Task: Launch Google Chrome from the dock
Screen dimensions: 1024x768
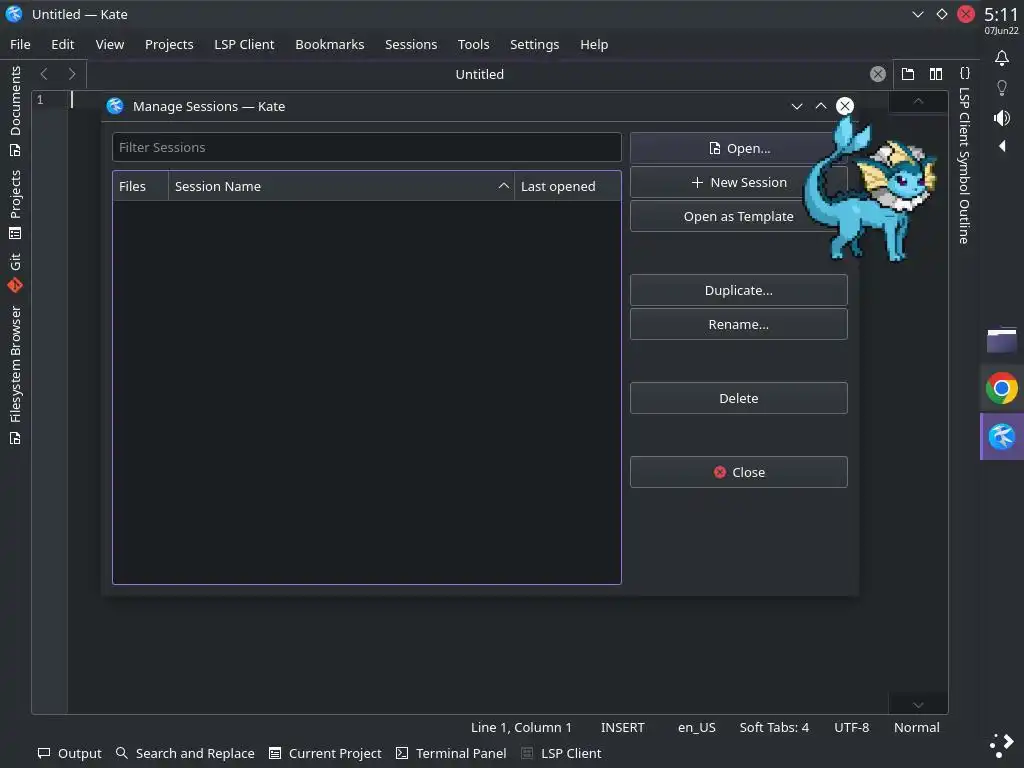Action: click(1002, 389)
